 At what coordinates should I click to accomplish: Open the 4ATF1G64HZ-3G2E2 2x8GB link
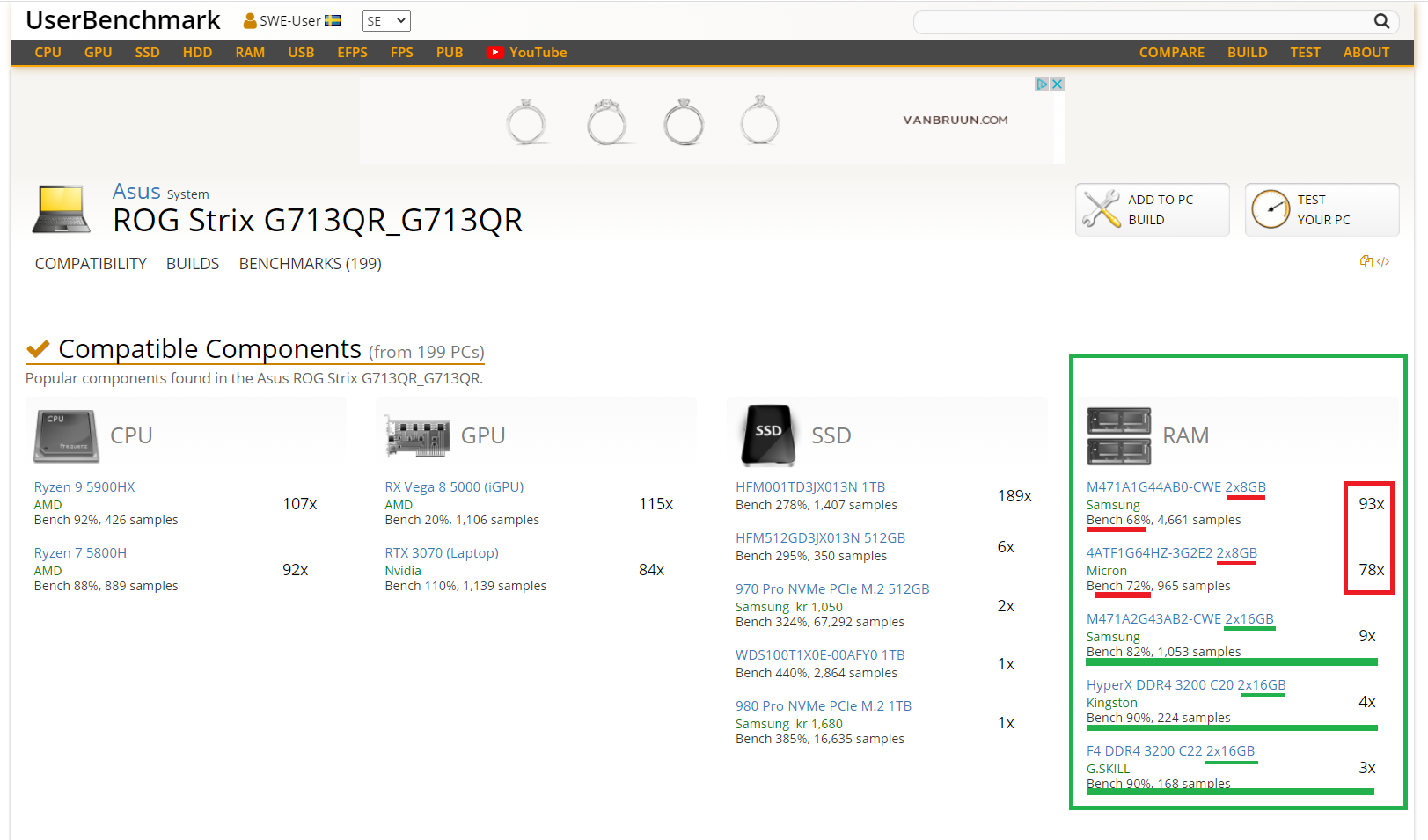point(1172,553)
